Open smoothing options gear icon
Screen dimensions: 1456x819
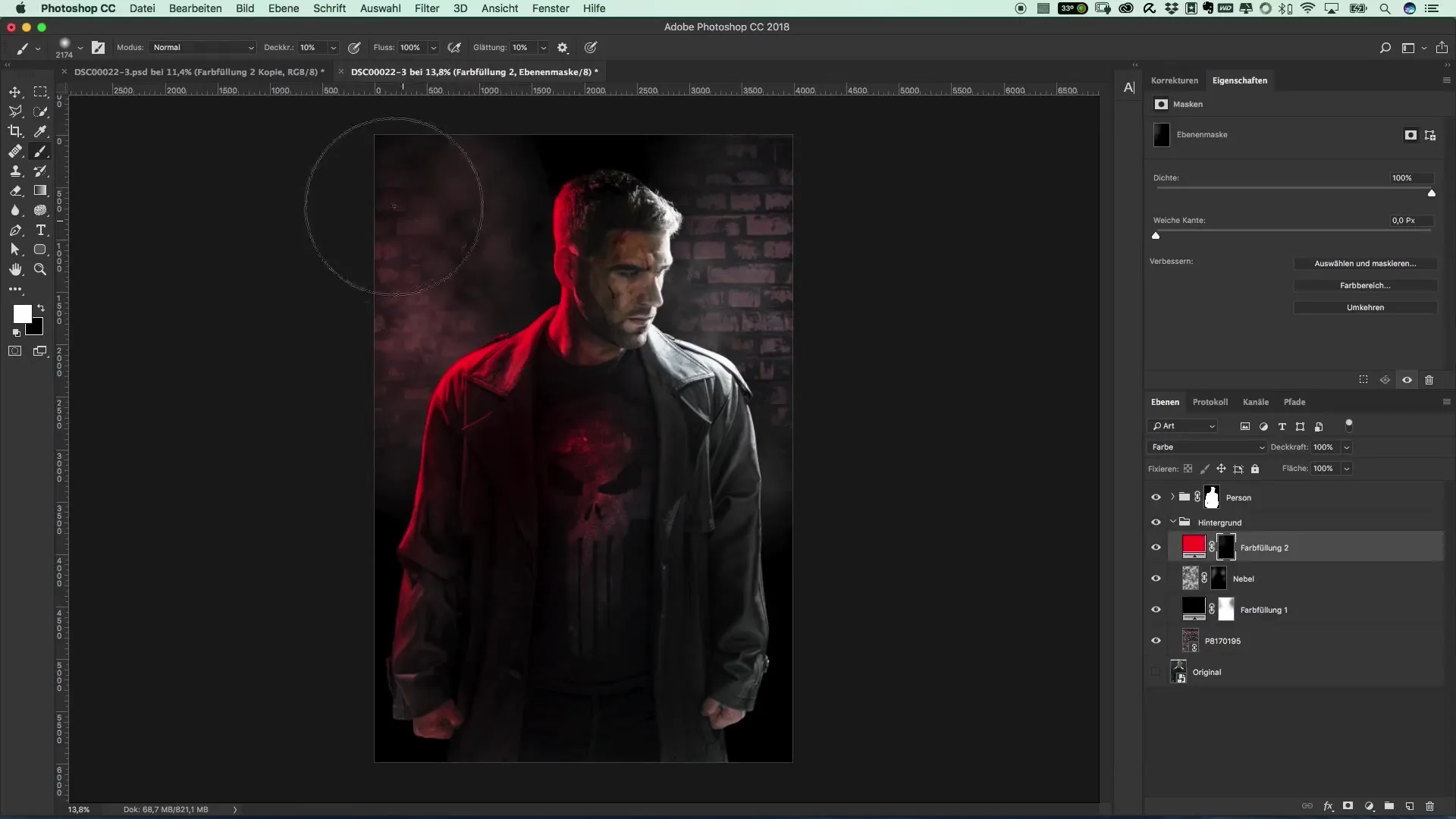pos(563,47)
